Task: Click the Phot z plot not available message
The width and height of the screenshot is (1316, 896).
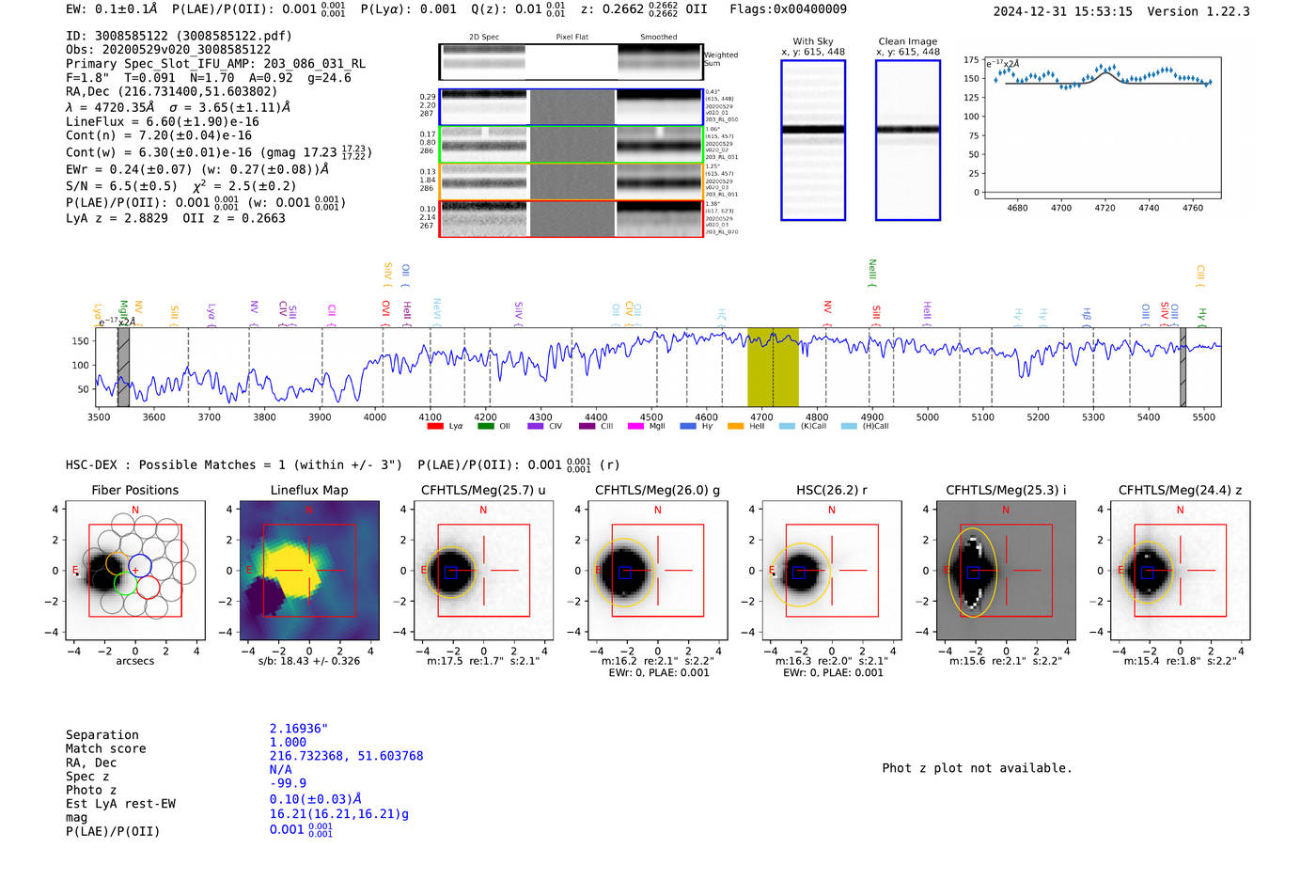Action: coord(977,768)
